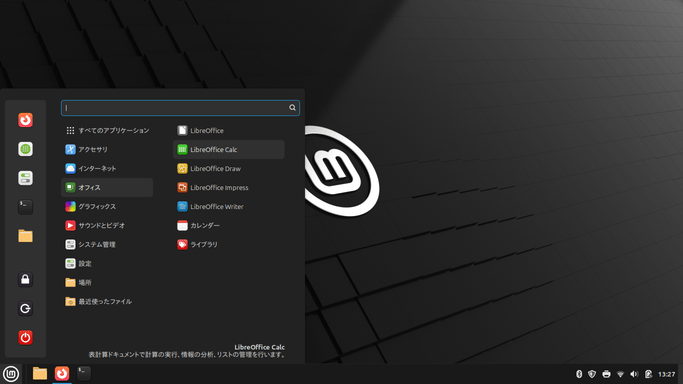Select インターネット category

(x=107, y=168)
